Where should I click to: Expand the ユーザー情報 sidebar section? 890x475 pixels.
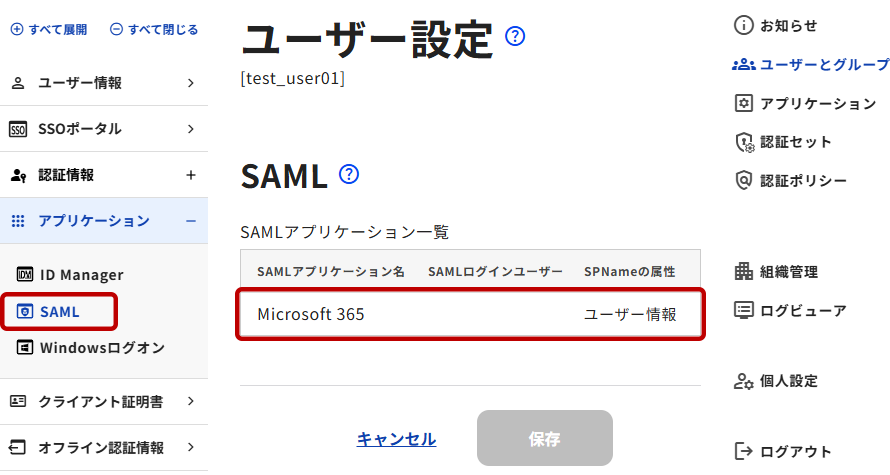click(191, 83)
